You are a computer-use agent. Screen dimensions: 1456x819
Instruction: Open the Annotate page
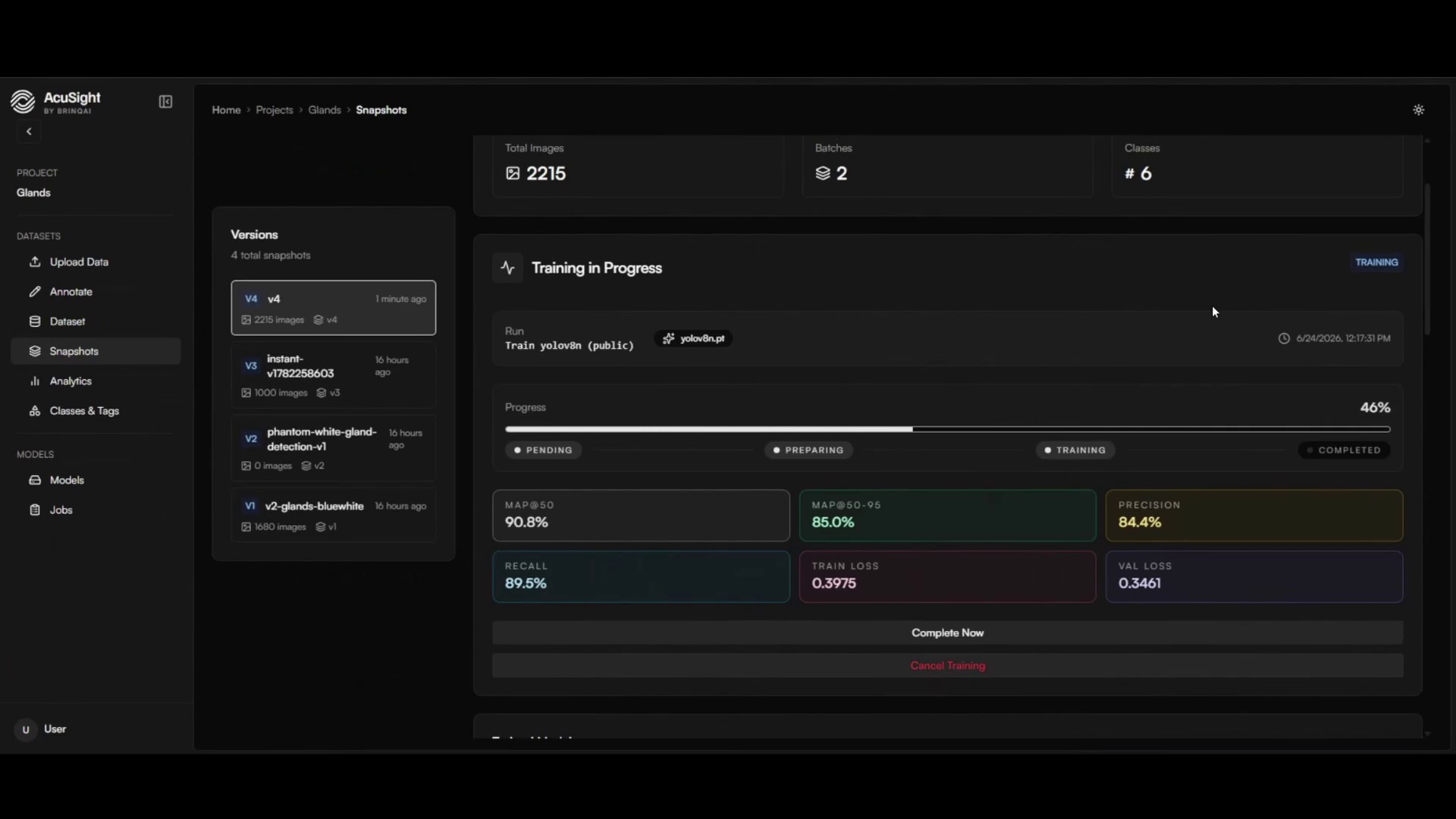pos(96,292)
